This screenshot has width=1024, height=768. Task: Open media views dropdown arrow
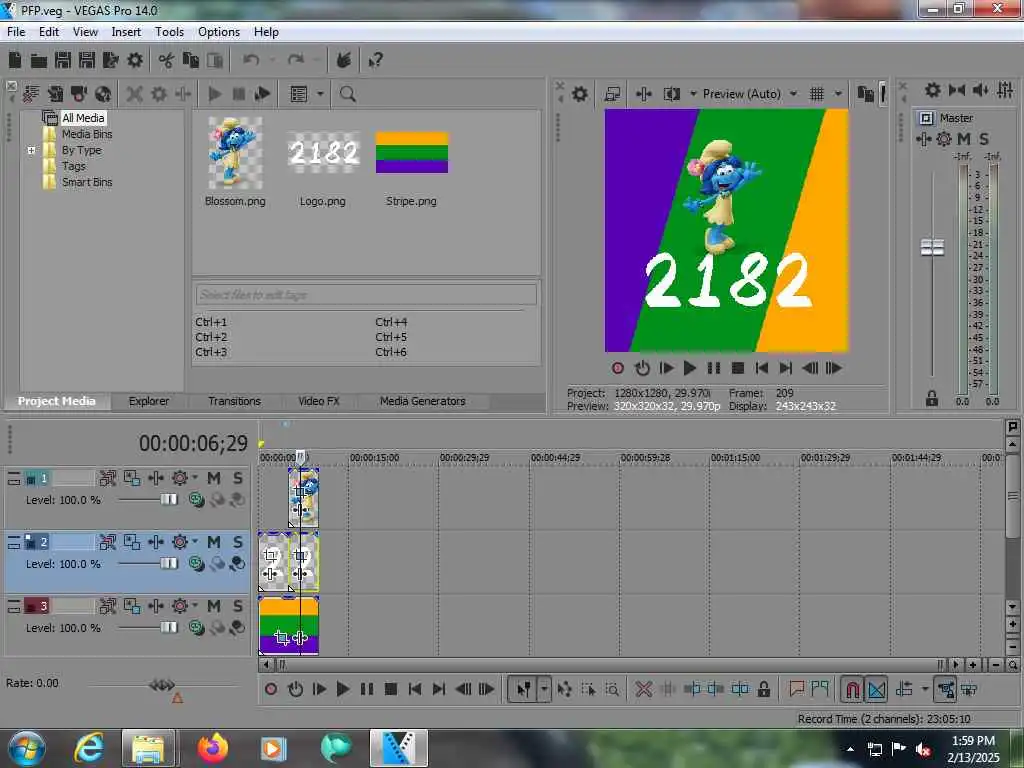pos(320,94)
